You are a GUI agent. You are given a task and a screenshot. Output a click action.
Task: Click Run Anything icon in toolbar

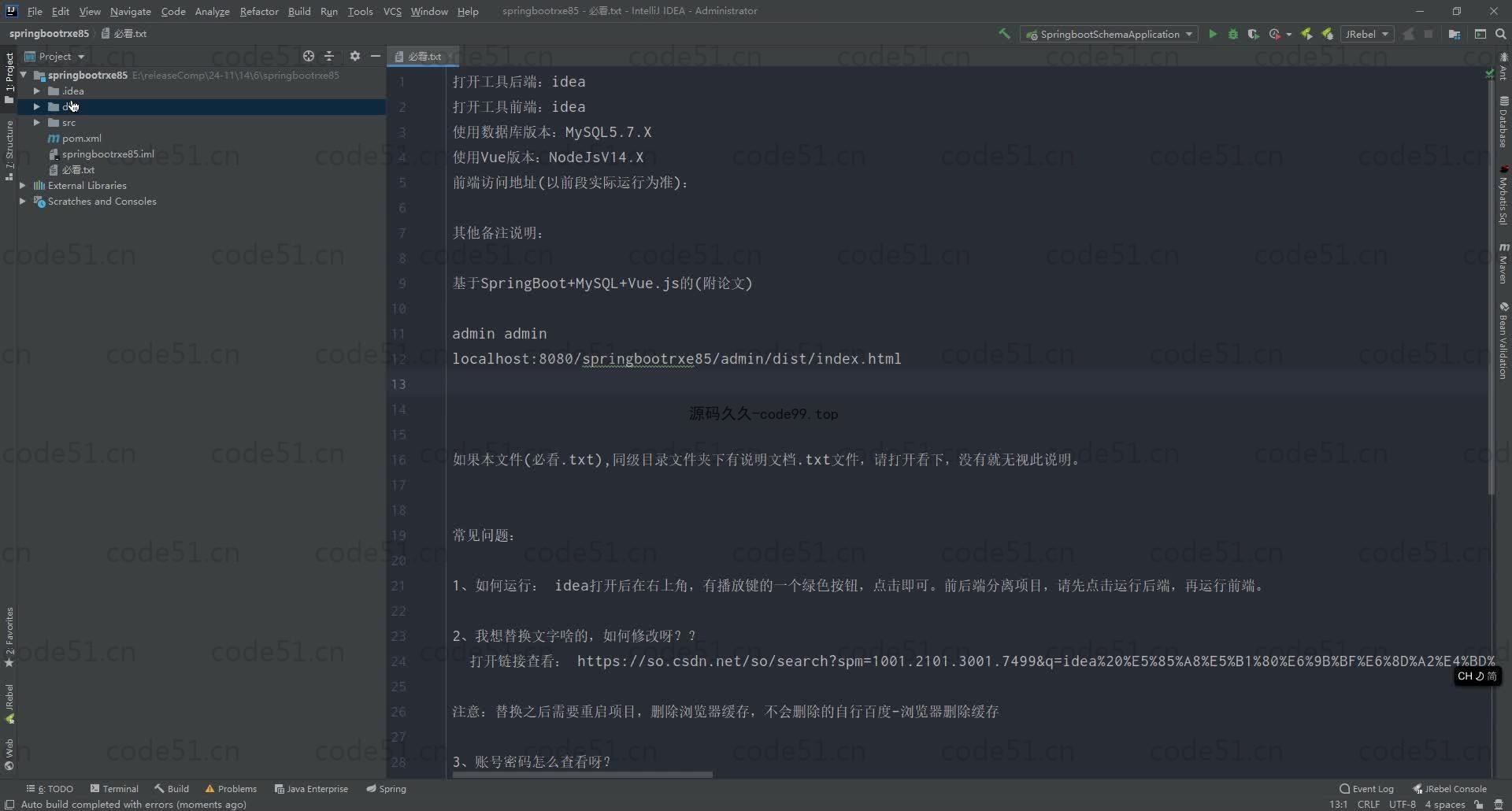(x=1480, y=34)
